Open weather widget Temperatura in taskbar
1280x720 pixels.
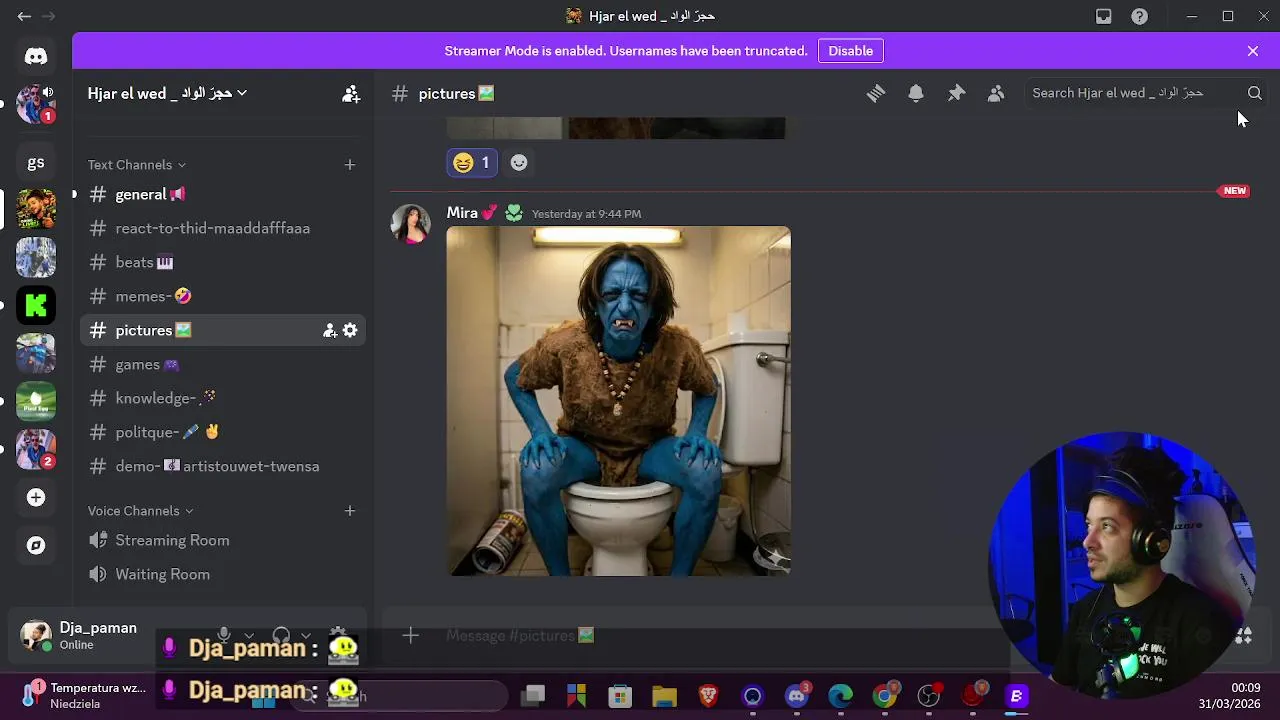[84, 696]
